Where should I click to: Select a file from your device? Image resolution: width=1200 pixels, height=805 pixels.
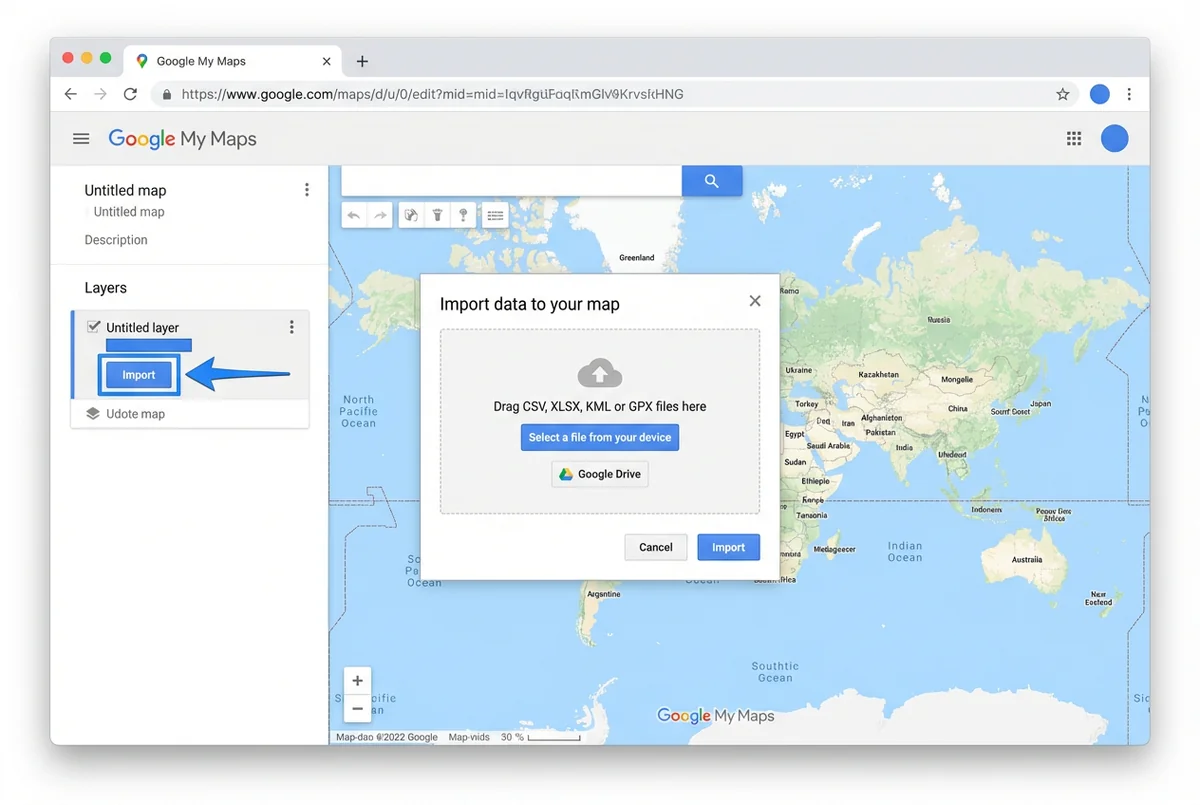[599, 437]
